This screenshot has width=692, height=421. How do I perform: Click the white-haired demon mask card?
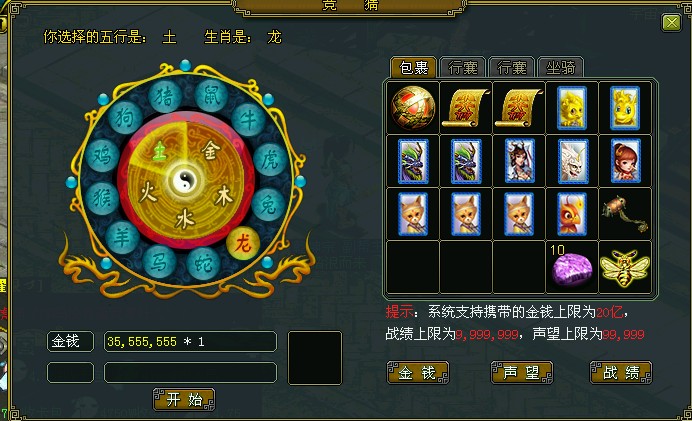572,161
